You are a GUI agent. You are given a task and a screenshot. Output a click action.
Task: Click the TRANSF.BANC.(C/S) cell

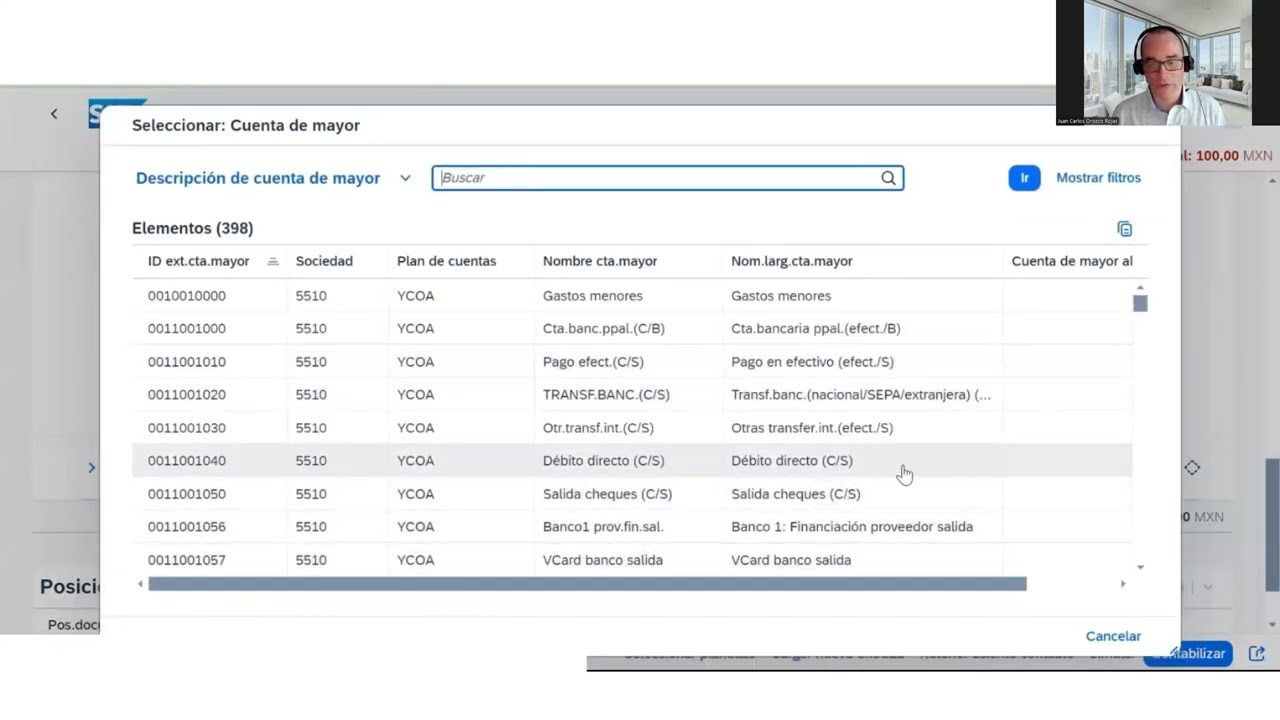pos(606,395)
